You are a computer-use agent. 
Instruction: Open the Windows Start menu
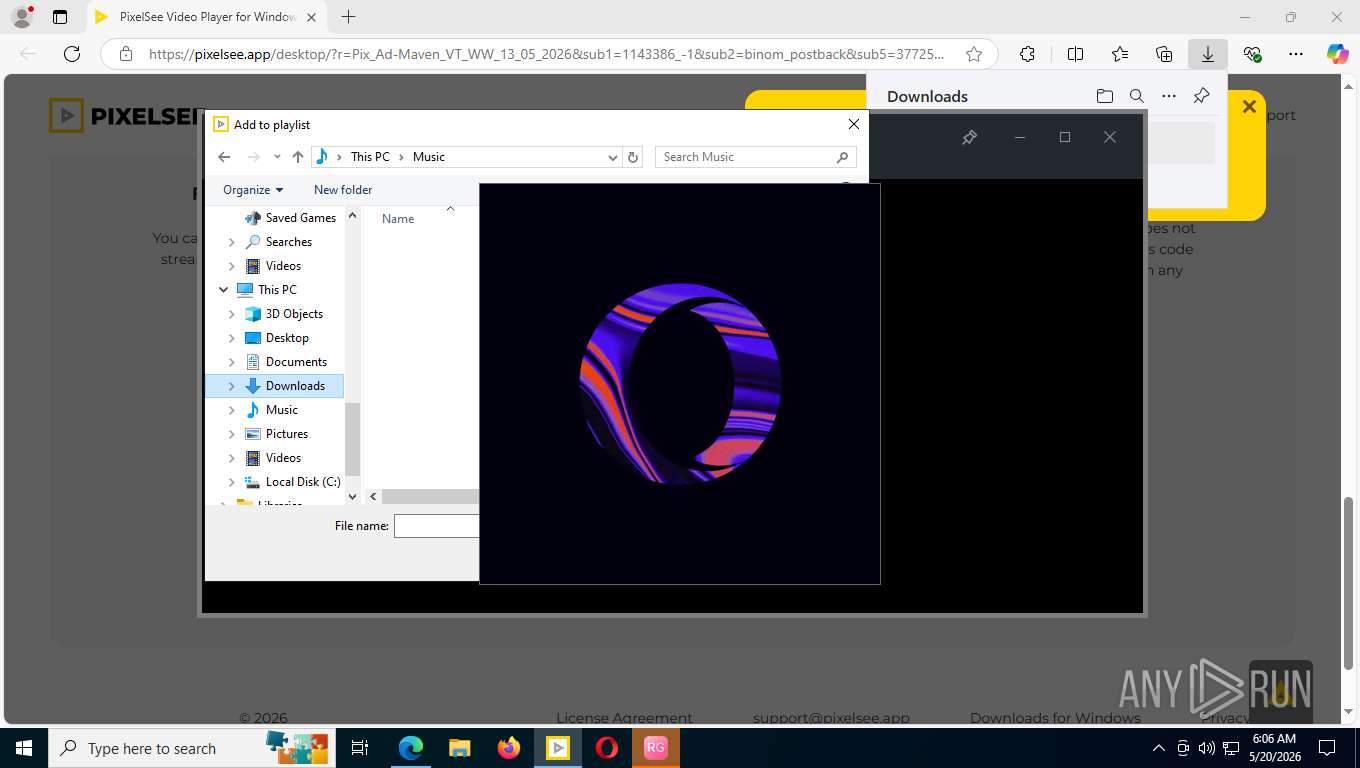23,748
